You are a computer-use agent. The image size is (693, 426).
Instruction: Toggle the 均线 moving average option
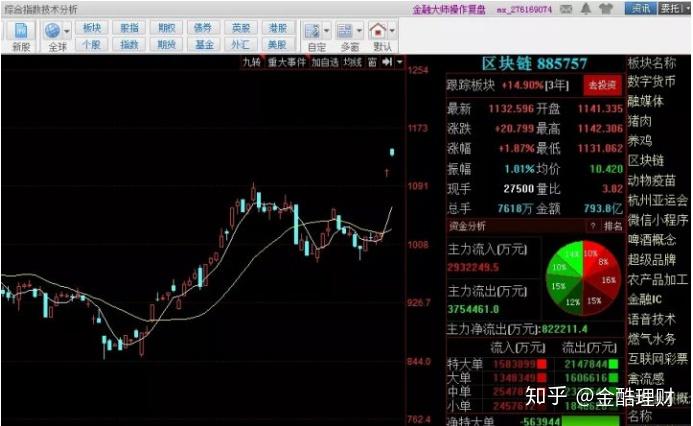pos(353,62)
